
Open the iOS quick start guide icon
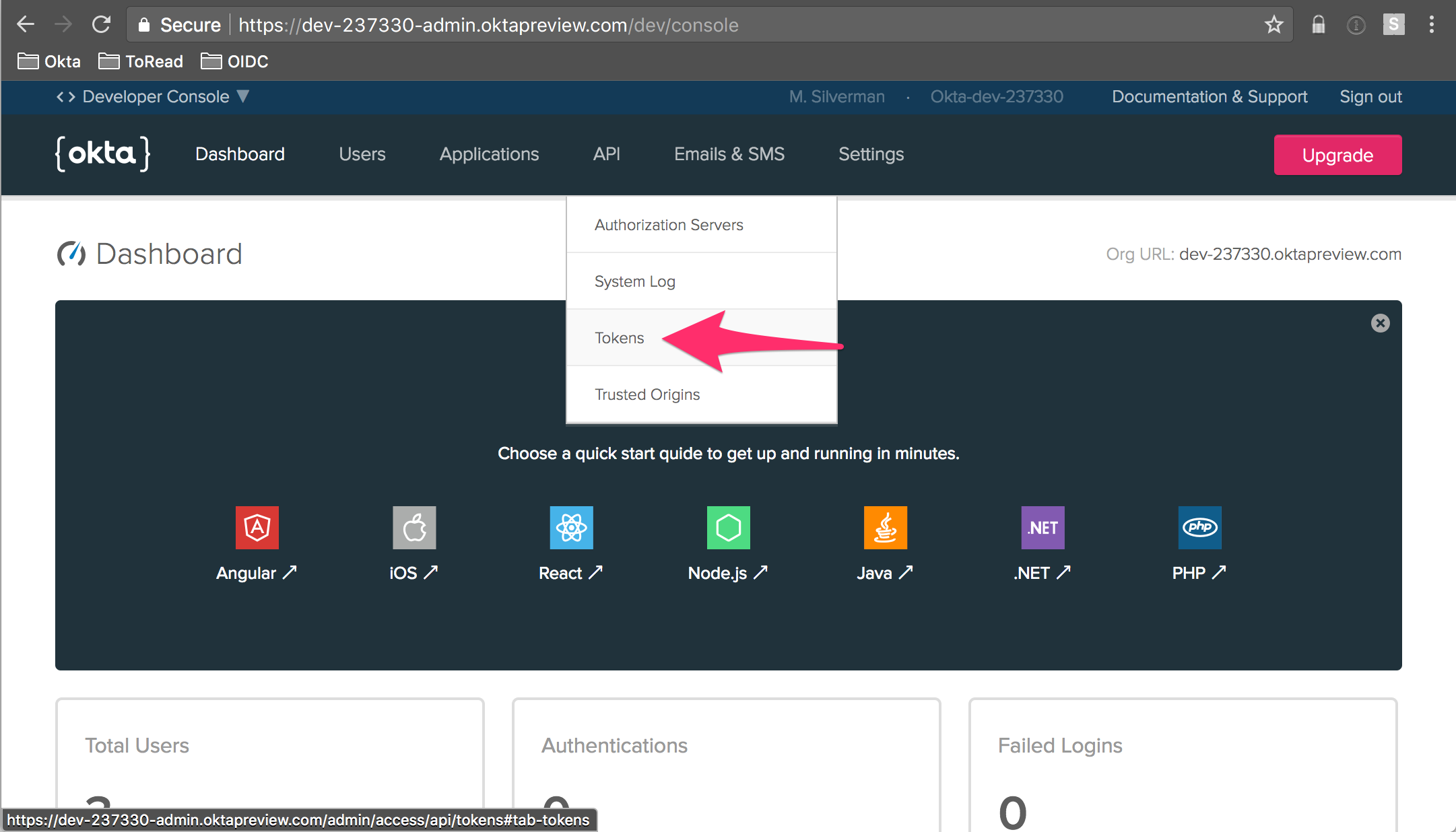click(x=414, y=527)
